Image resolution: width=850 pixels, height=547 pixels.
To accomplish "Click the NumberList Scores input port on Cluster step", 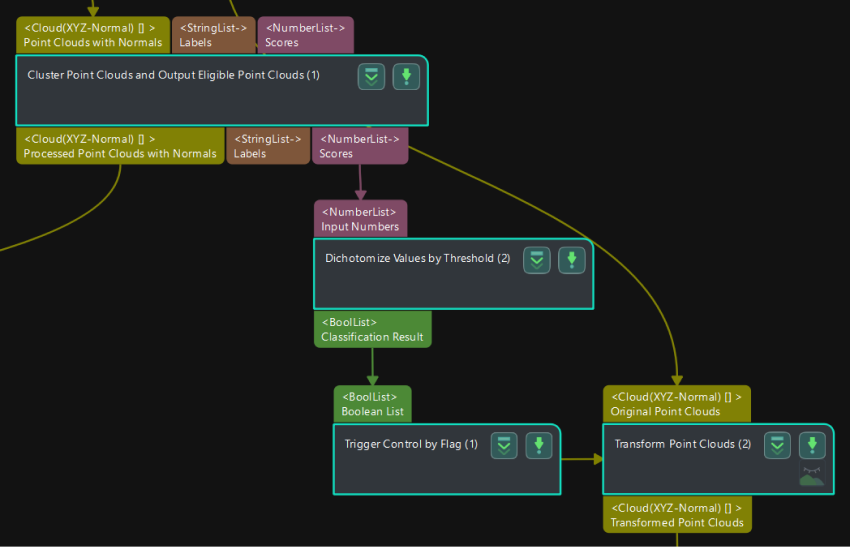I will [306, 35].
